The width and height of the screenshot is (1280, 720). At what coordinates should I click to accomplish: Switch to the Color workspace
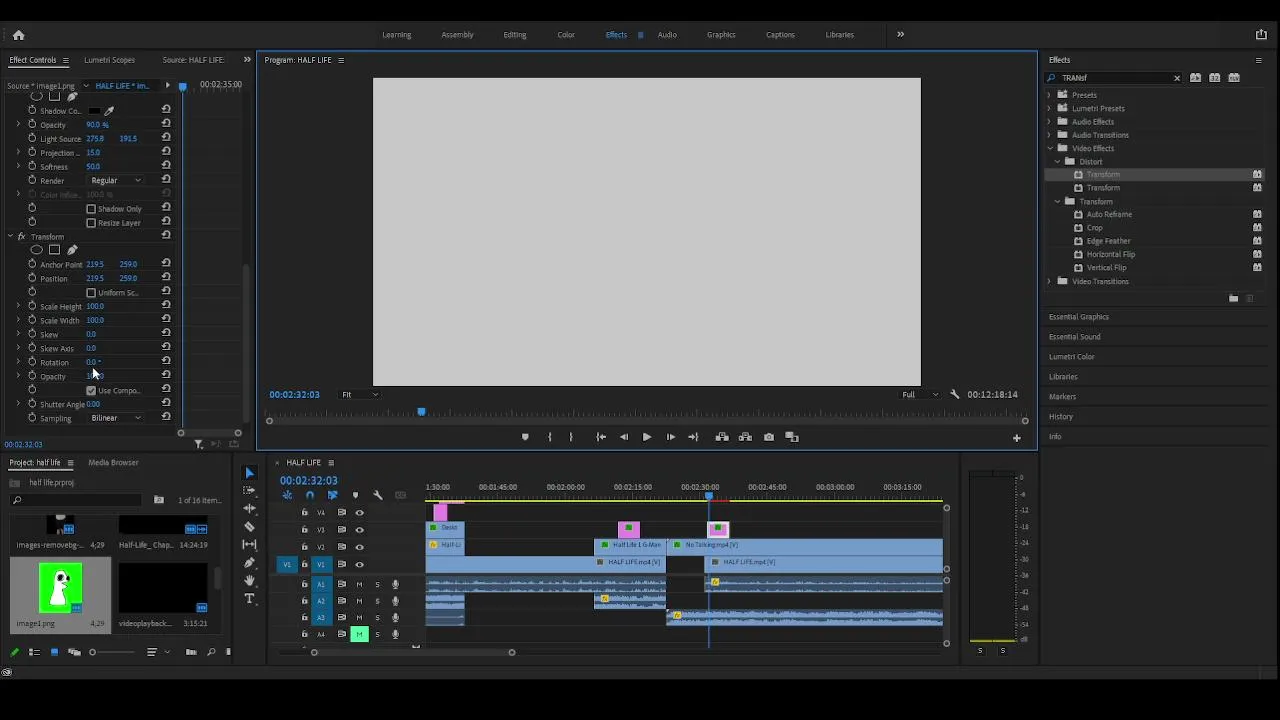pos(566,35)
